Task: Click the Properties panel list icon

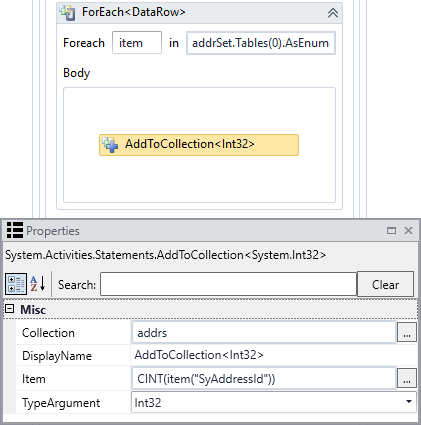Action: [x=15, y=230]
